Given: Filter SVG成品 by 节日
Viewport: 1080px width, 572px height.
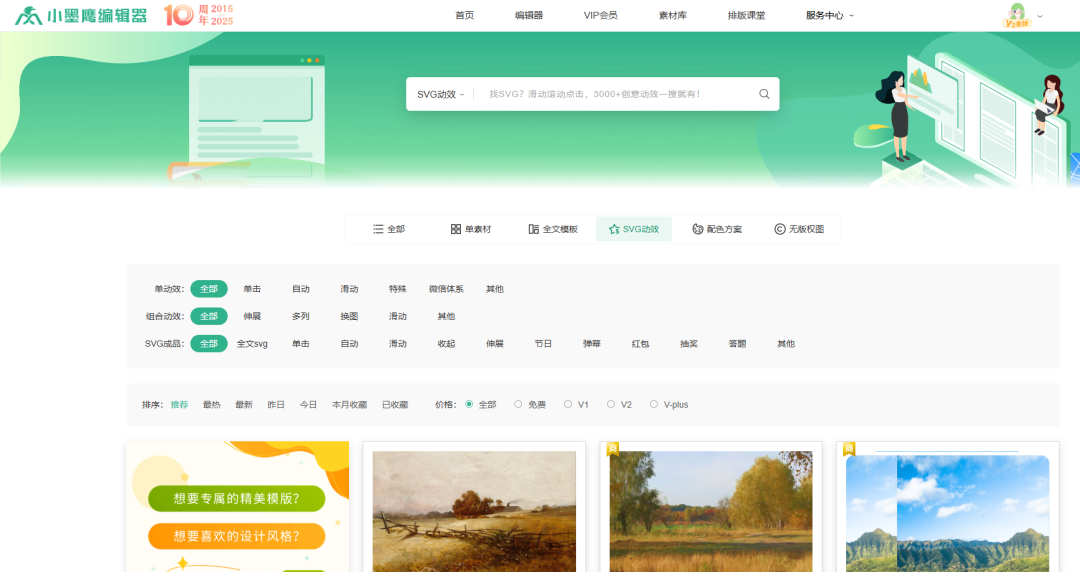Looking at the screenshot, I should 543,343.
